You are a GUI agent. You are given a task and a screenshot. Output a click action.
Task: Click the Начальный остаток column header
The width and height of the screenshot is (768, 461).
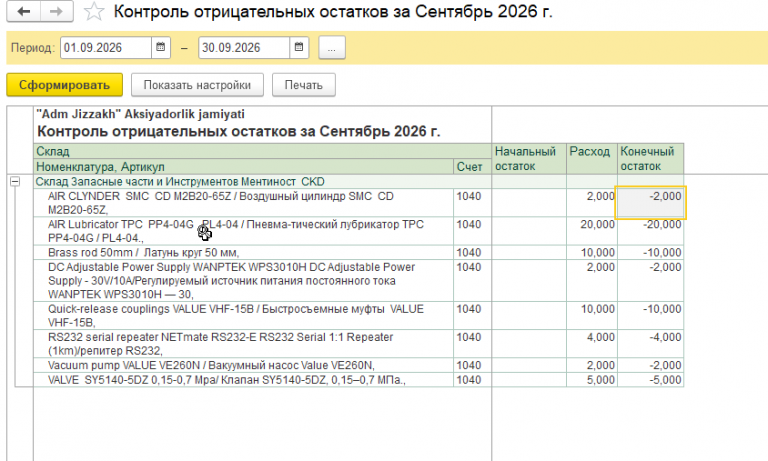(x=529, y=159)
